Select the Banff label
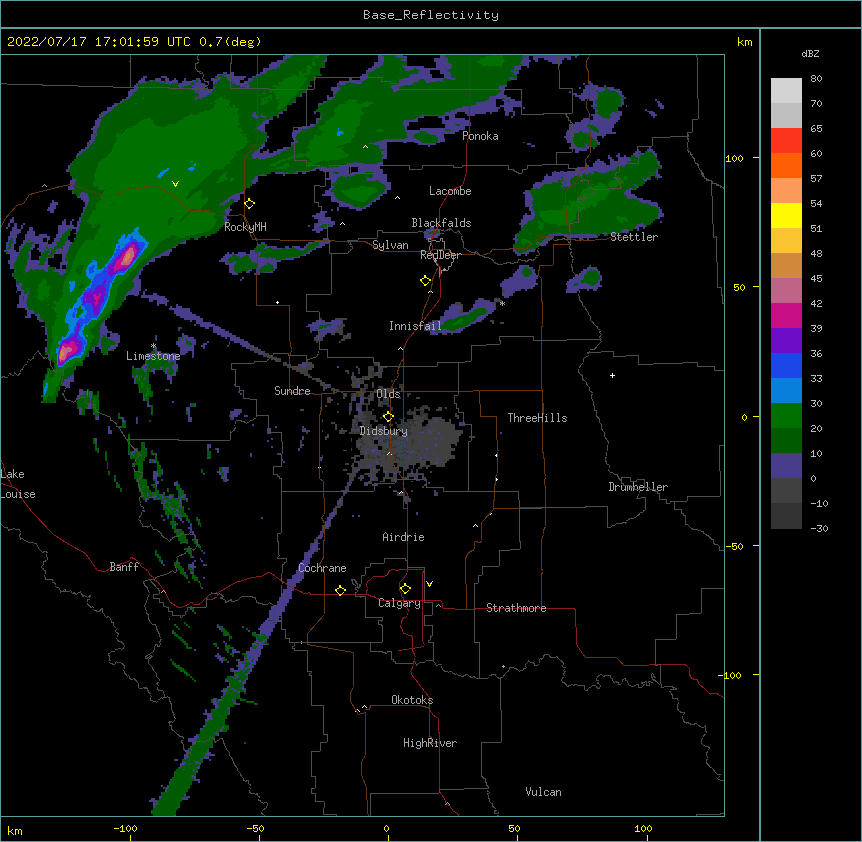 (124, 567)
